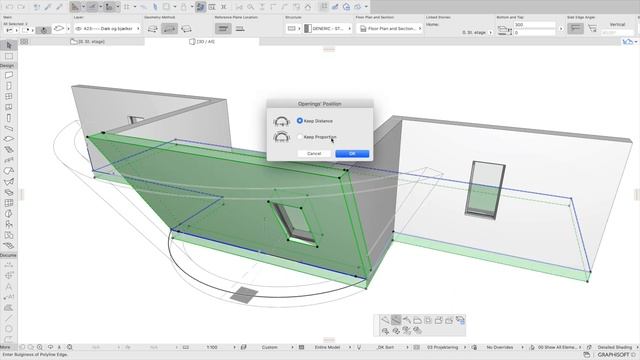This screenshot has width=640, height=360.
Task: Click the expand arrow beside Bottom and Top fields
Action: coord(561,29)
